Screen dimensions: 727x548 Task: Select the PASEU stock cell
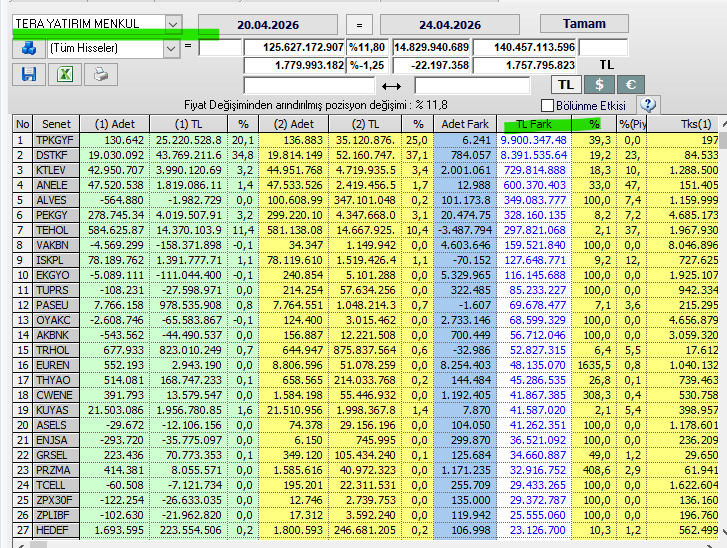(56, 305)
